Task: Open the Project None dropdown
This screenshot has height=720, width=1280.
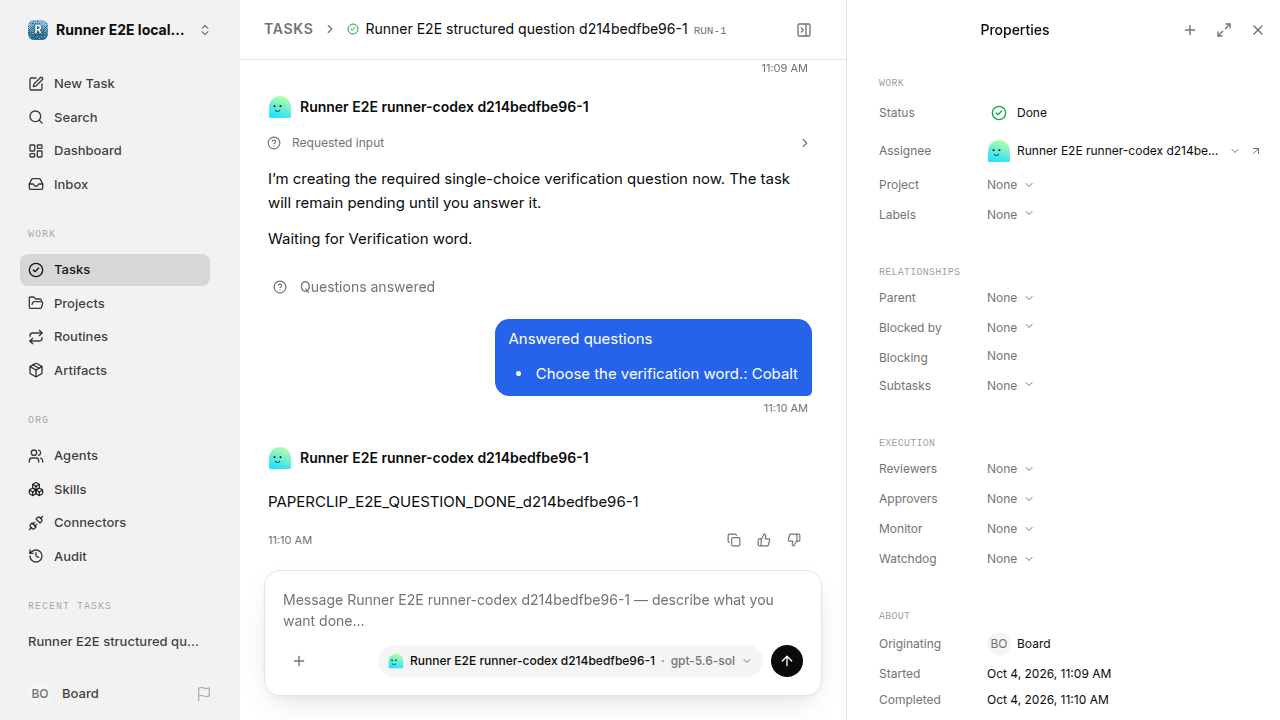Action: click(x=1010, y=185)
